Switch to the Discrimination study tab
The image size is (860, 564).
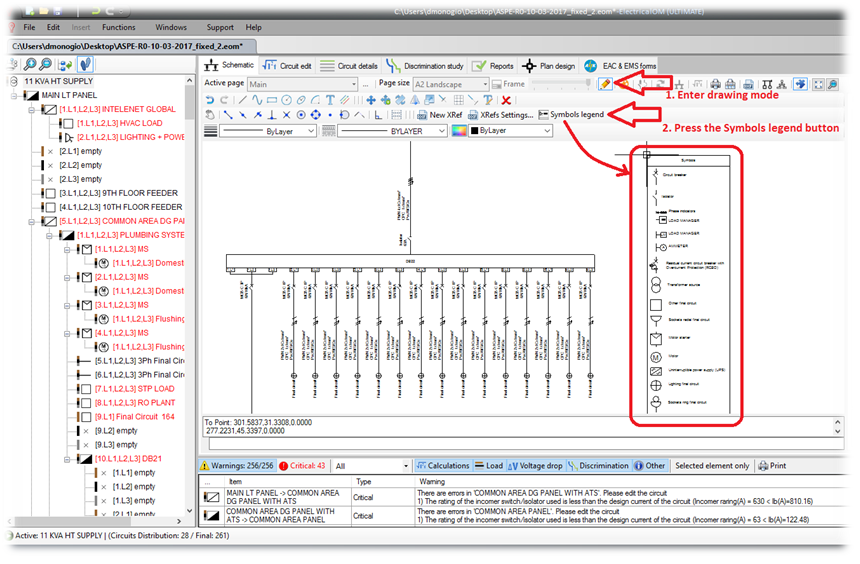coord(425,66)
